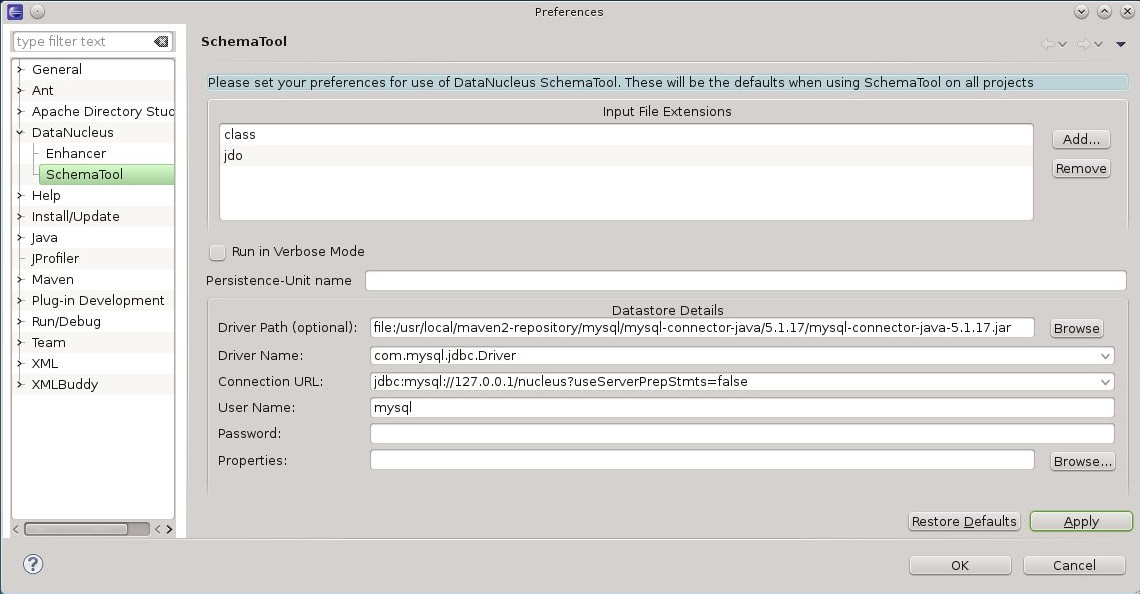Screen dimensions: 1140x594
Task: Collapse the DataNucleus tree node
Action: pyautogui.click(x=19, y=132)
